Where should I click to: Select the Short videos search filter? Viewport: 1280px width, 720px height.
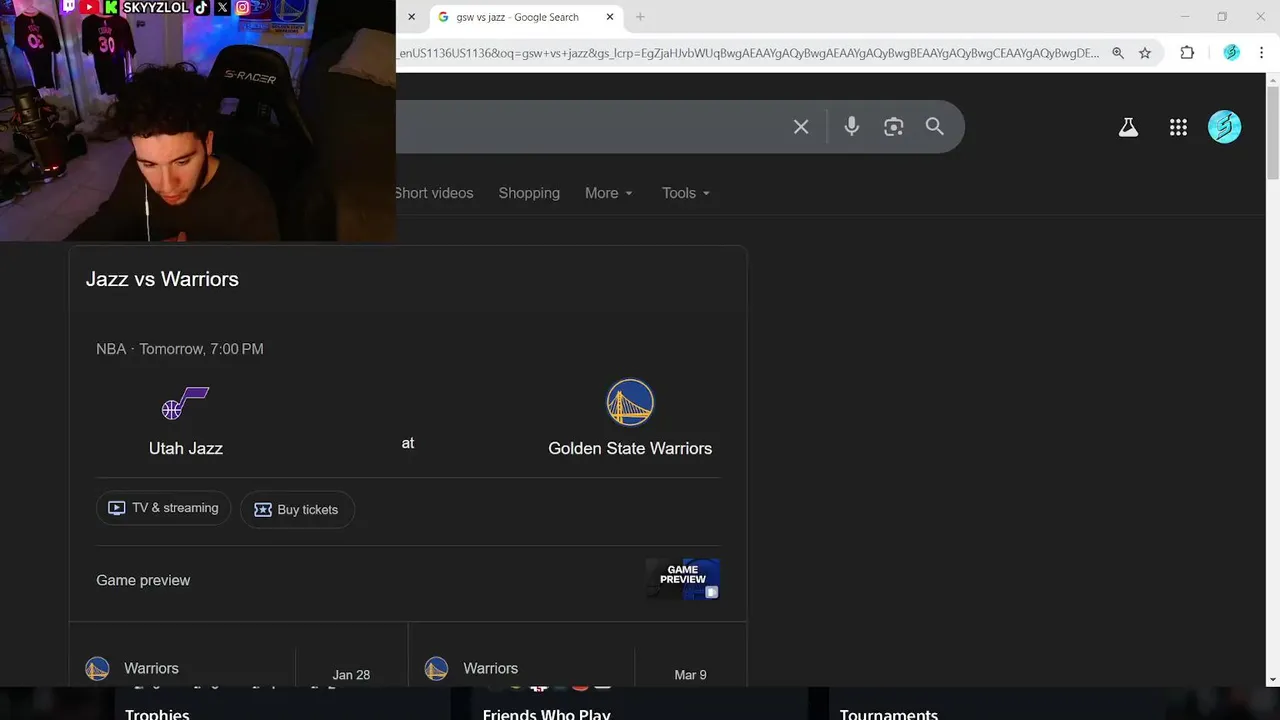coord(434,193)
